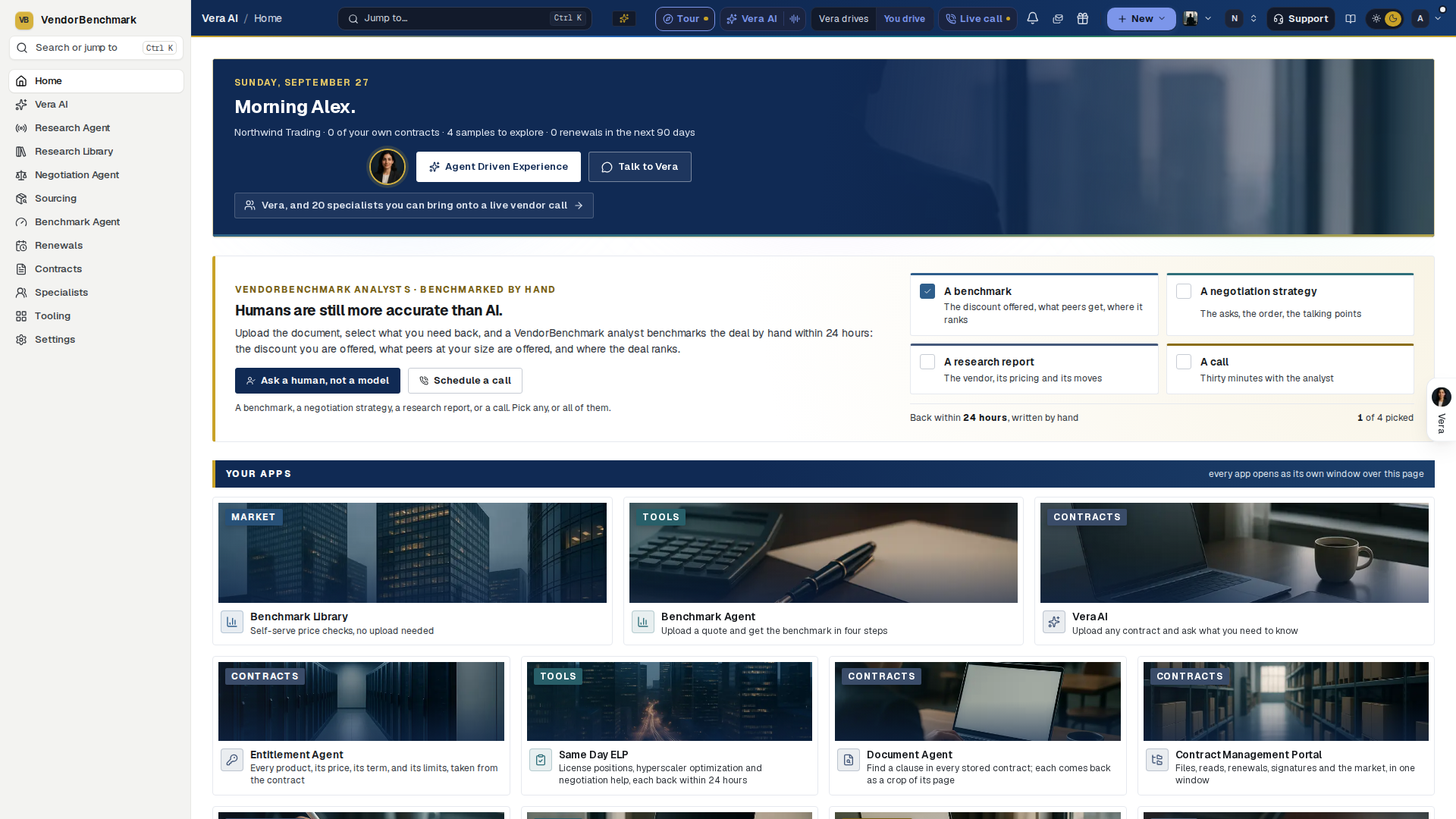Click the Home breadcrumb
Viewport: 1456px width, 819px height.
(268, 19)
